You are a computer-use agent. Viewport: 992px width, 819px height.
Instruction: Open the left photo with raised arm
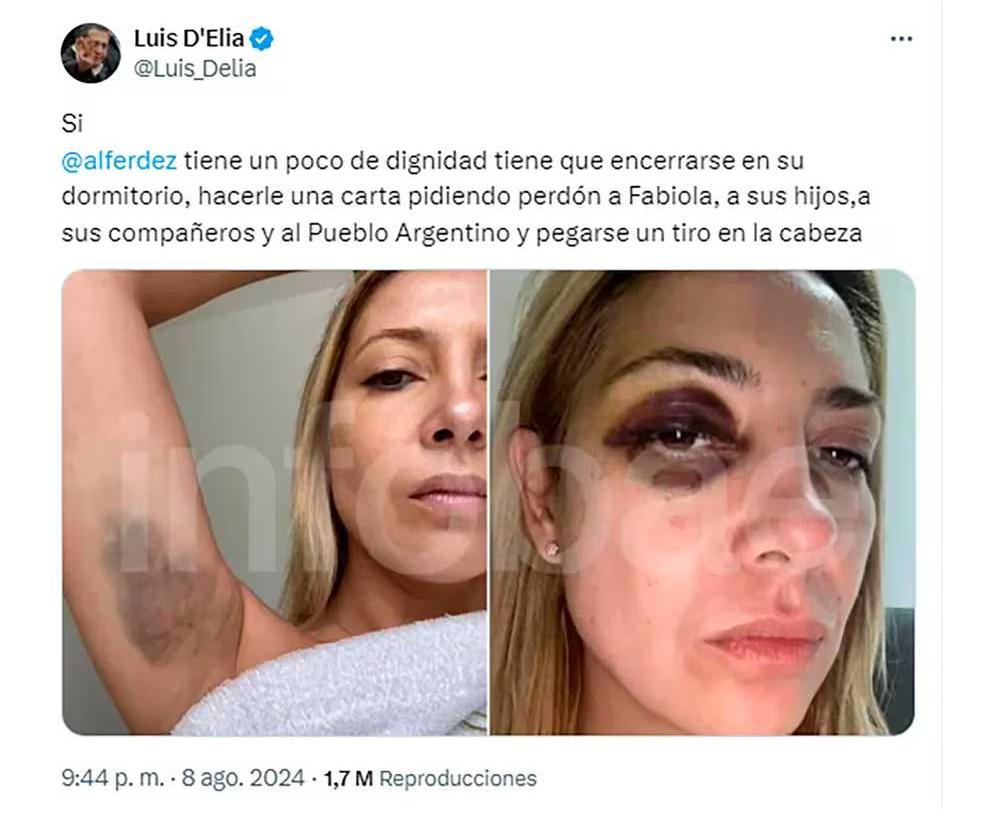tap(274, 502)
